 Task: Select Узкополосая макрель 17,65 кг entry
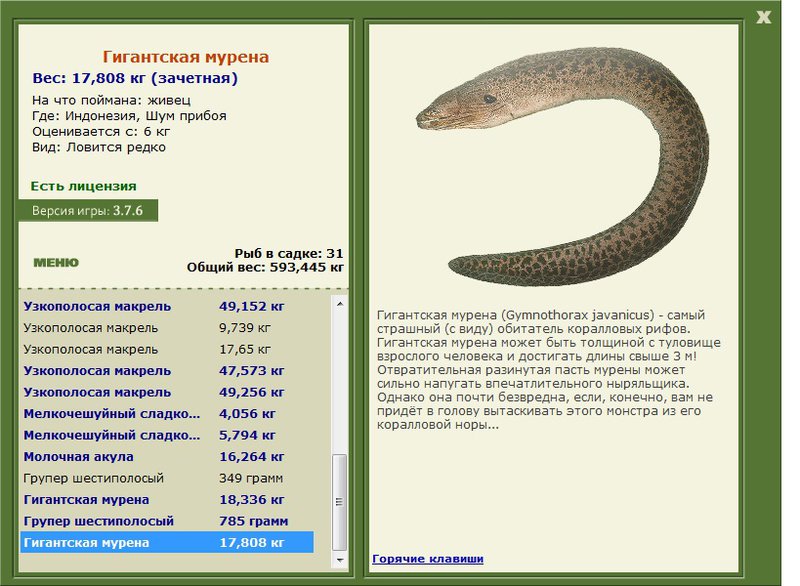[167, 349]
